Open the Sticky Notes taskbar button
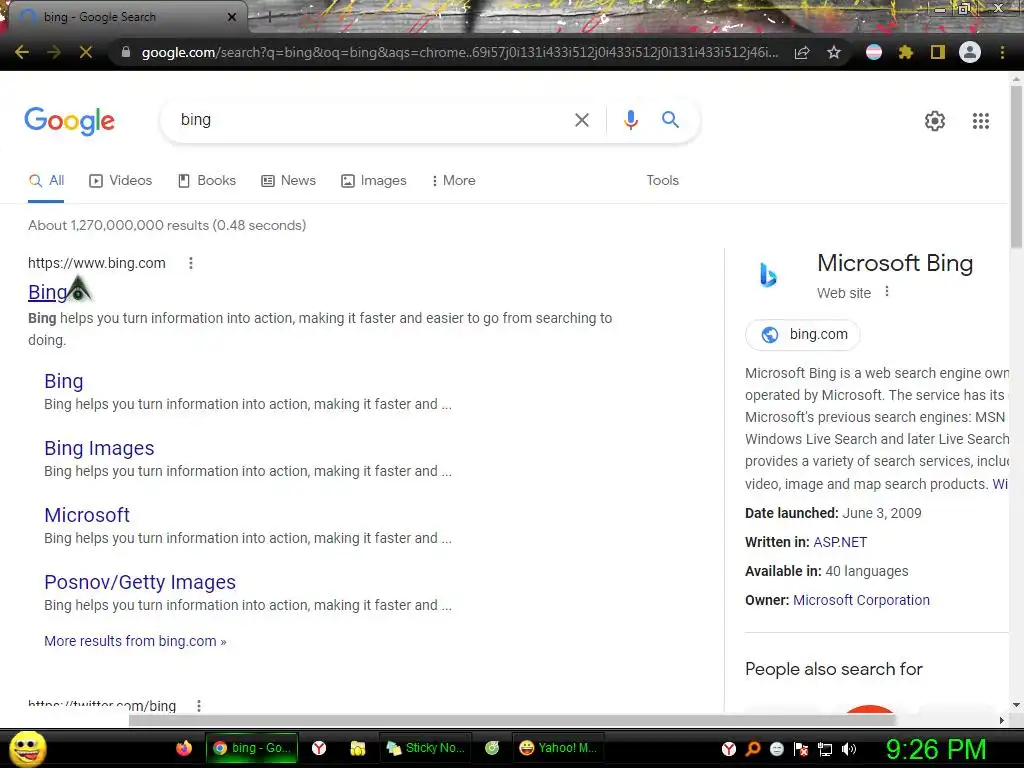The height and width of the screenshot is (768, 1024). pyautogui.click(x=426, y=748)
